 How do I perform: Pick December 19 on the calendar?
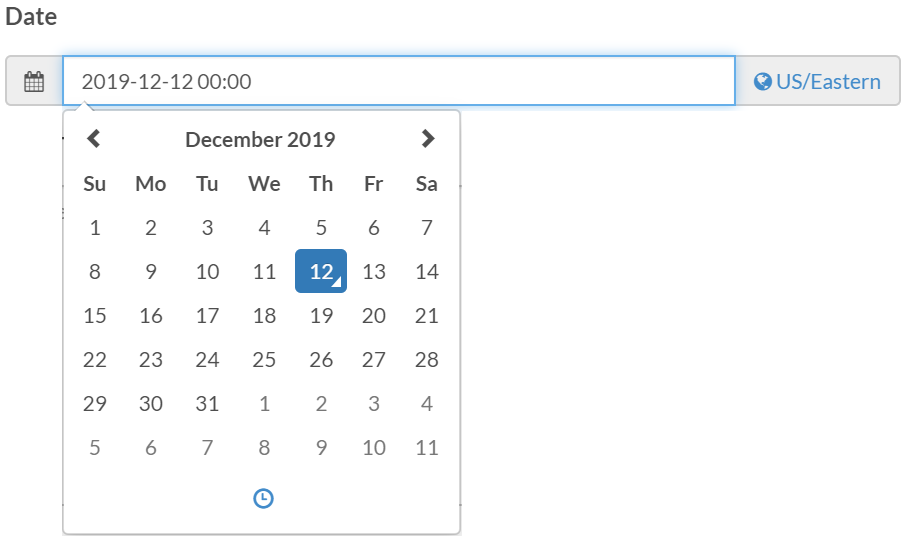click(321, 316)
